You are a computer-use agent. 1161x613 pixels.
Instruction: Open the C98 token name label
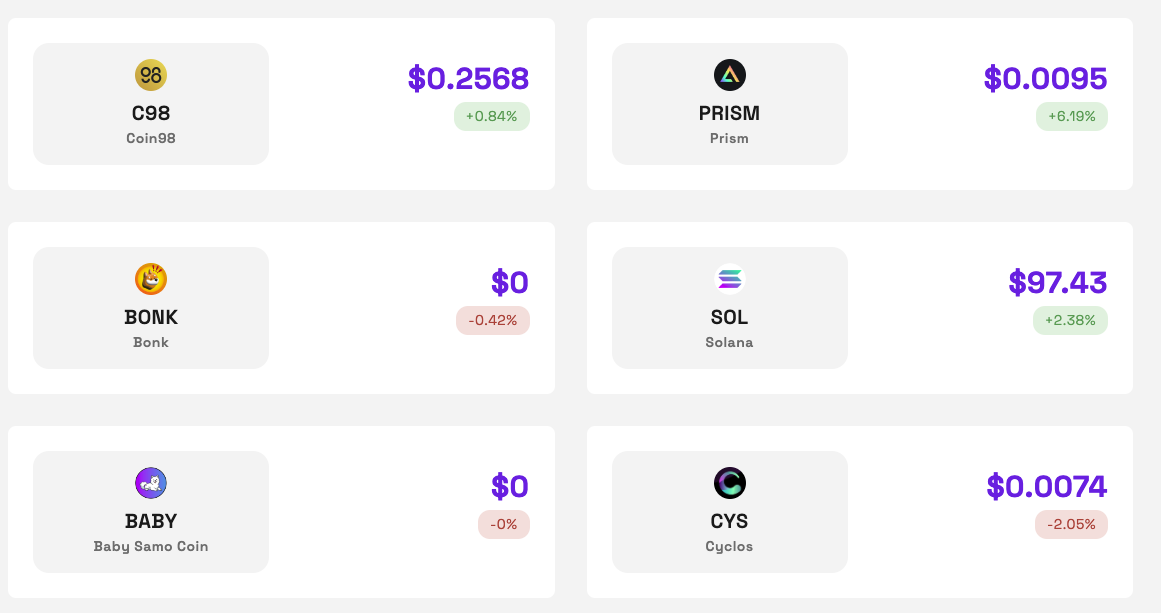point(151,113)
